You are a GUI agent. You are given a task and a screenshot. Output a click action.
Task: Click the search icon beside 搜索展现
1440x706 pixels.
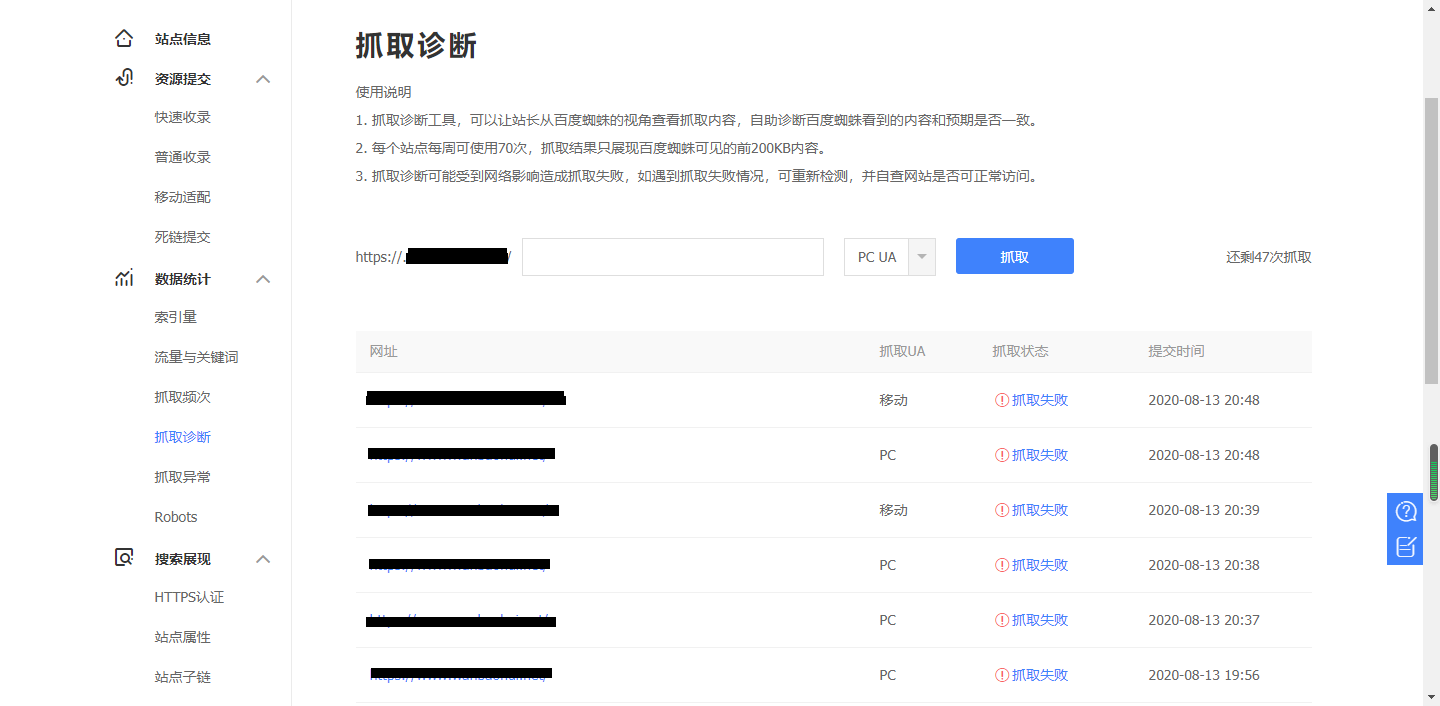[x=124, y=558]
